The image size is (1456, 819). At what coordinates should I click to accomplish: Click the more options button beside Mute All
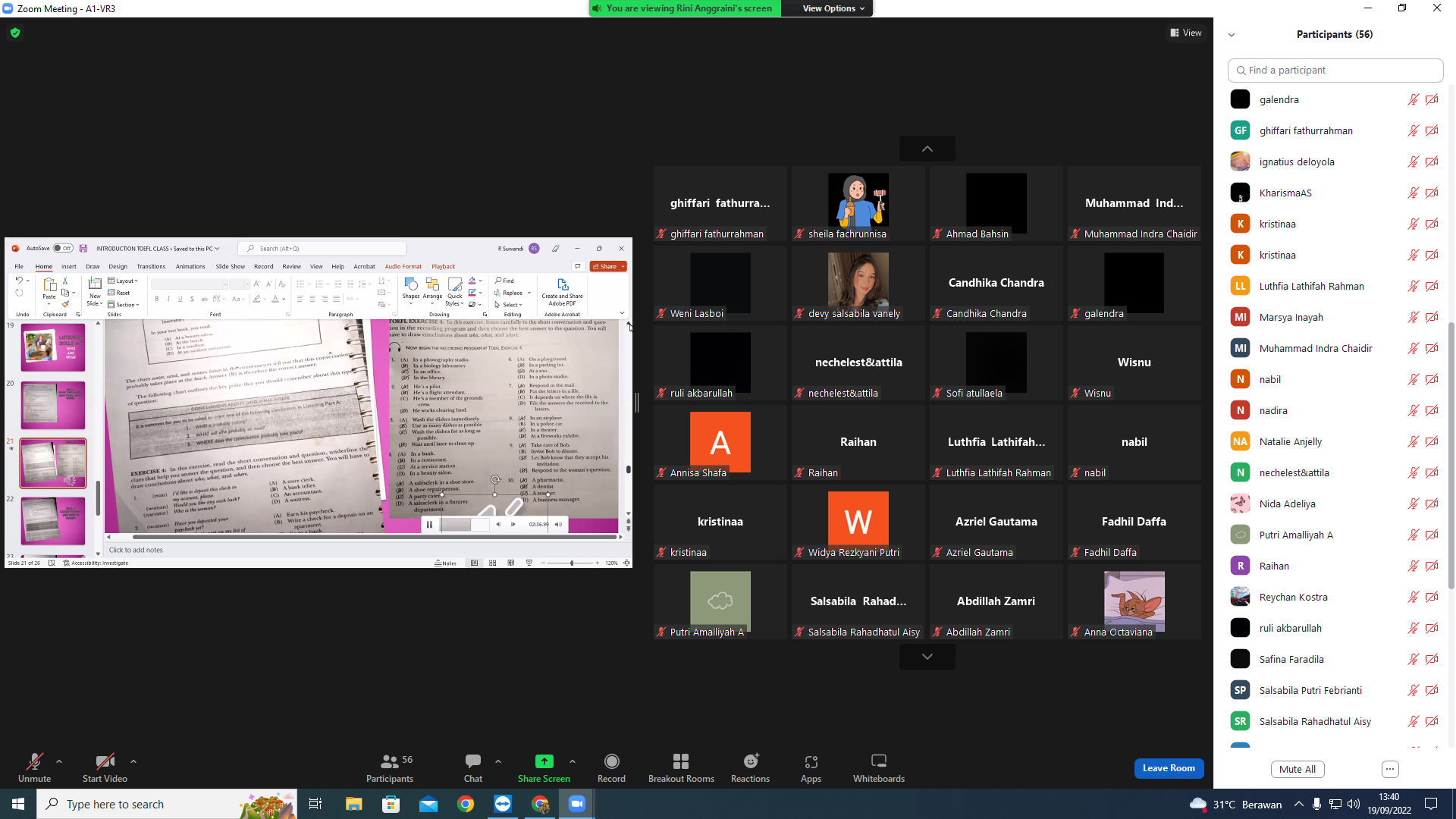(1390, 769)
